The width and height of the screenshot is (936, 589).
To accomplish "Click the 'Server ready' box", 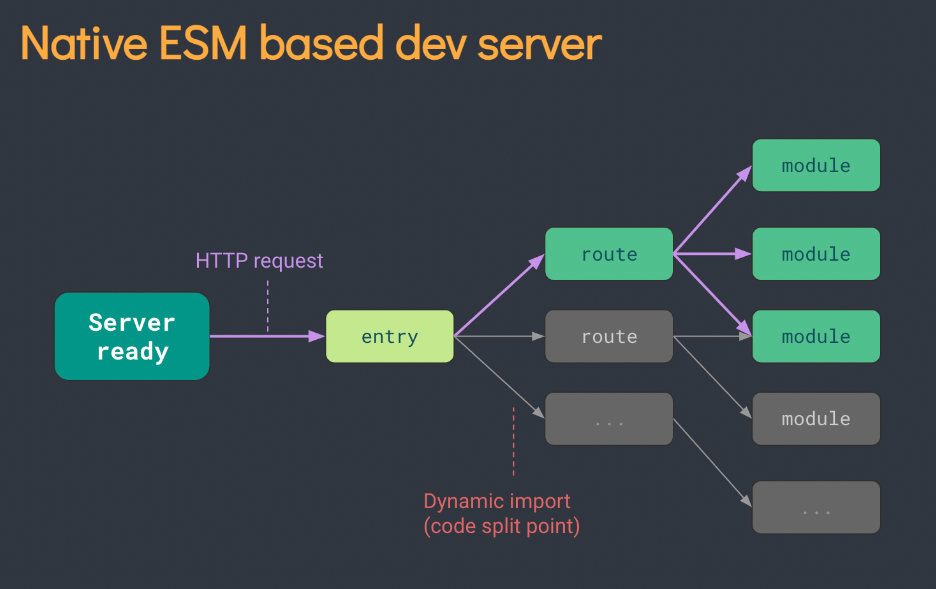I will coord(132,336).
